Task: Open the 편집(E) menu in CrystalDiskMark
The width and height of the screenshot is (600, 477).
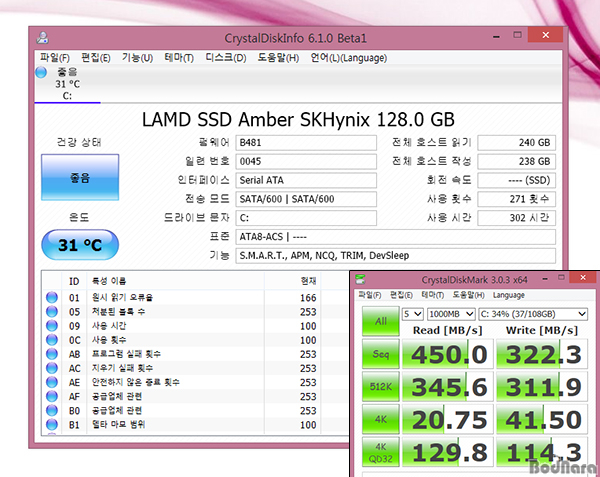Action: (401, 295)
